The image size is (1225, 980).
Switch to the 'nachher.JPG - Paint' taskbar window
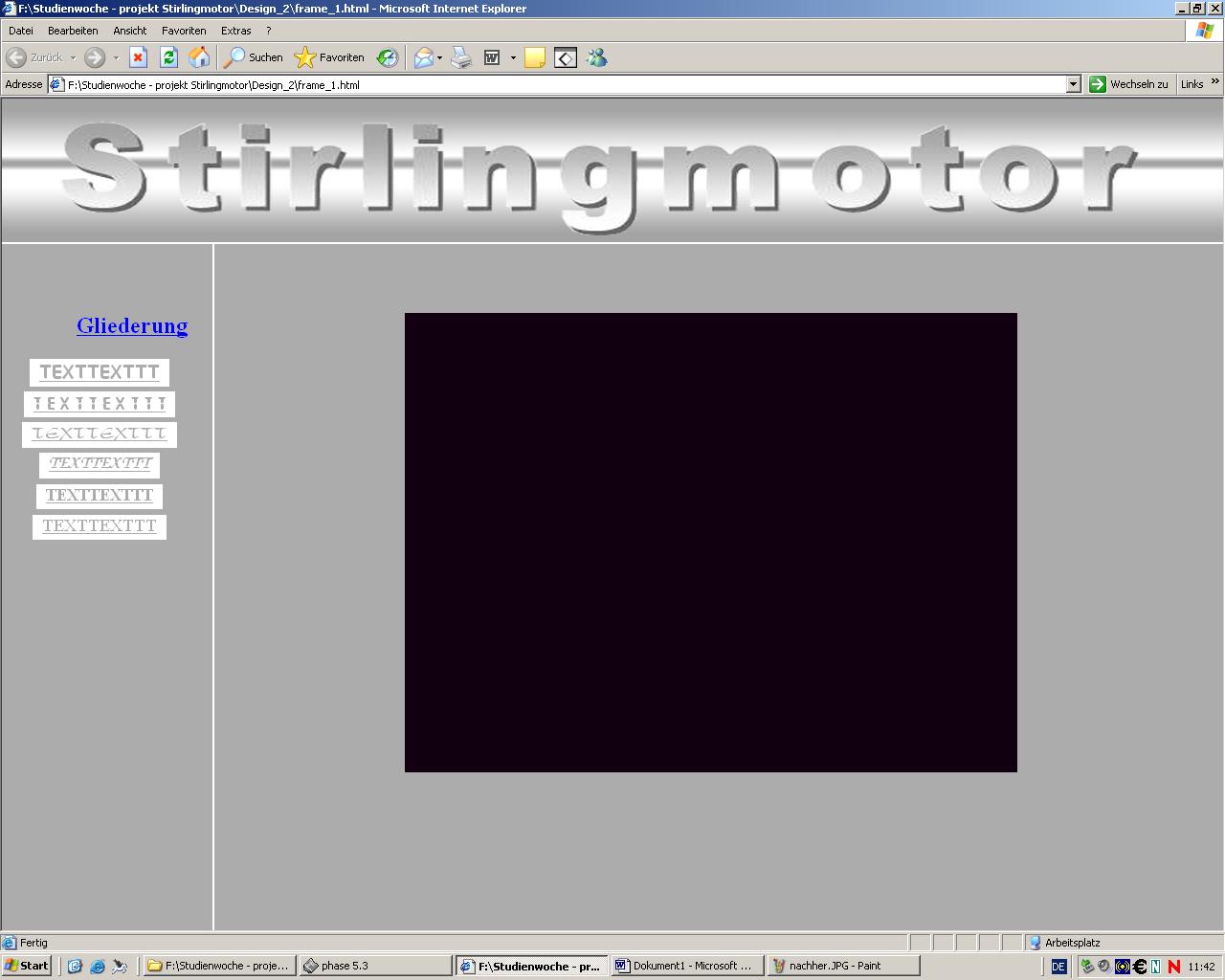[843, 966]
